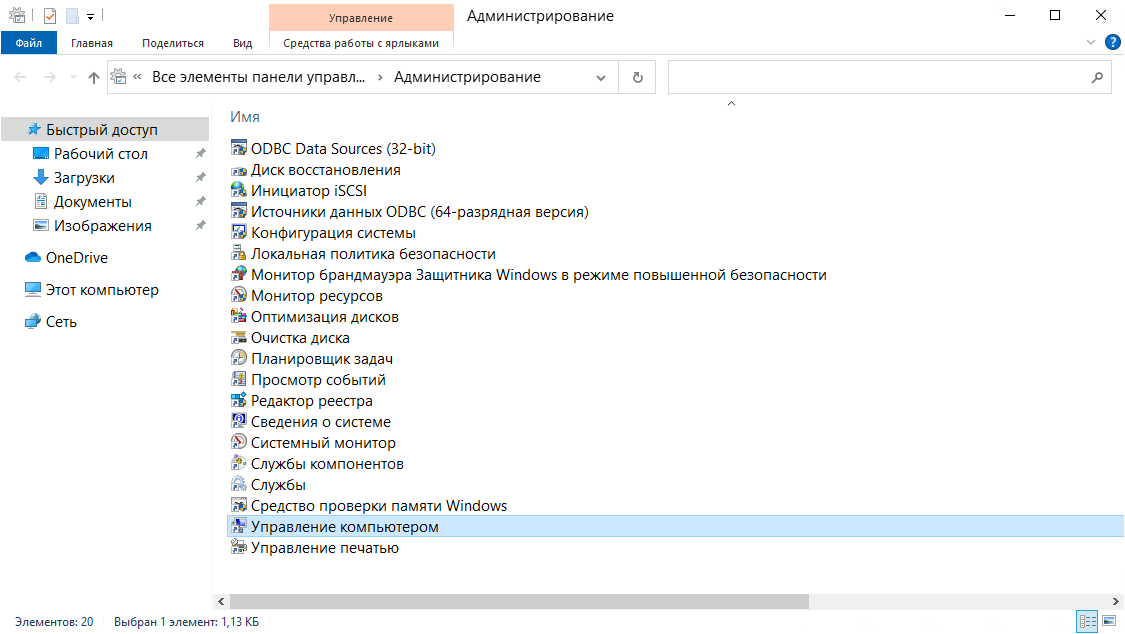Open the Вид ribbon tab
Screen dimensions: 1125x634
[242, 43]
